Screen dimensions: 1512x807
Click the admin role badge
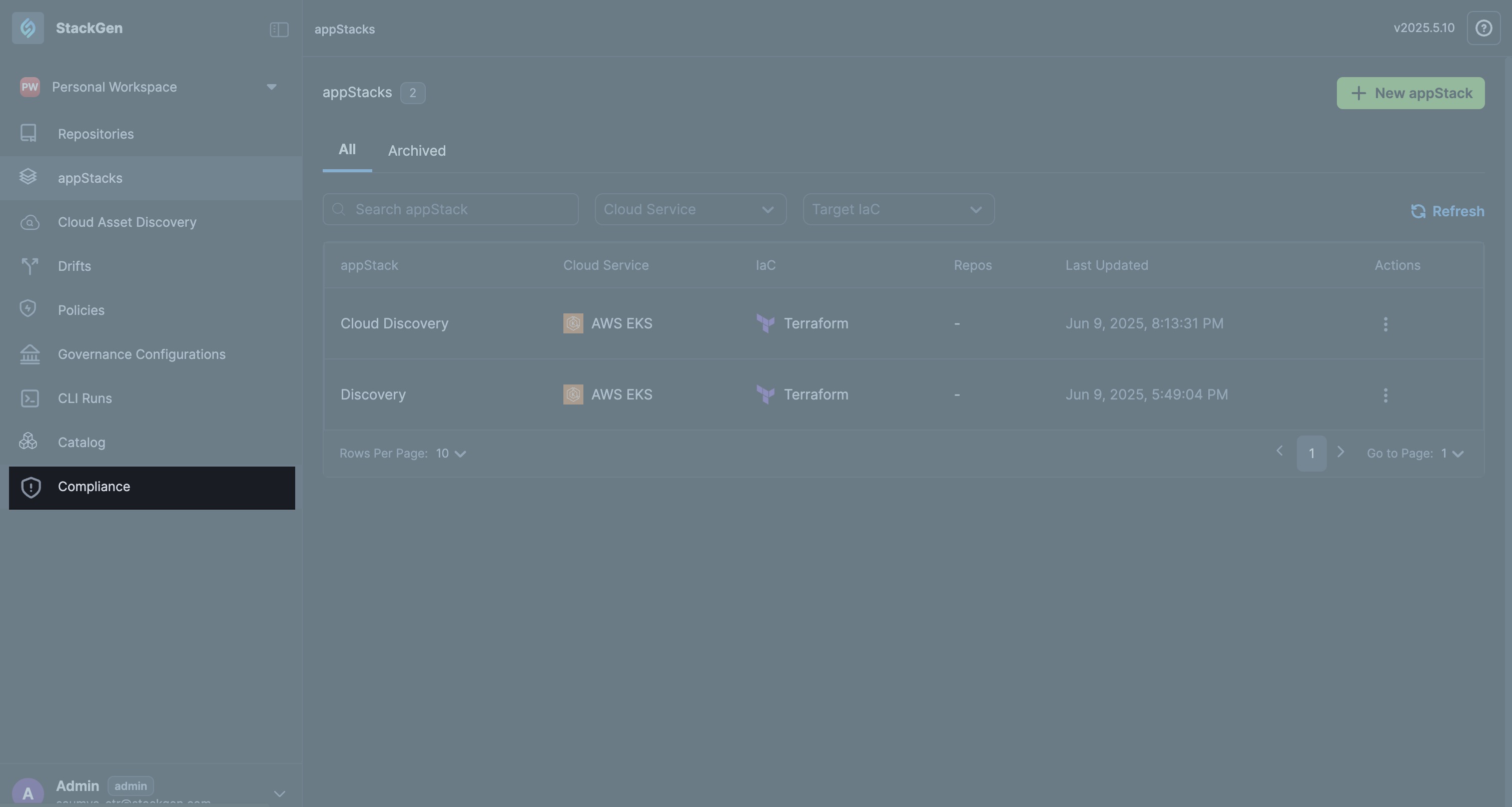point(130,786)
